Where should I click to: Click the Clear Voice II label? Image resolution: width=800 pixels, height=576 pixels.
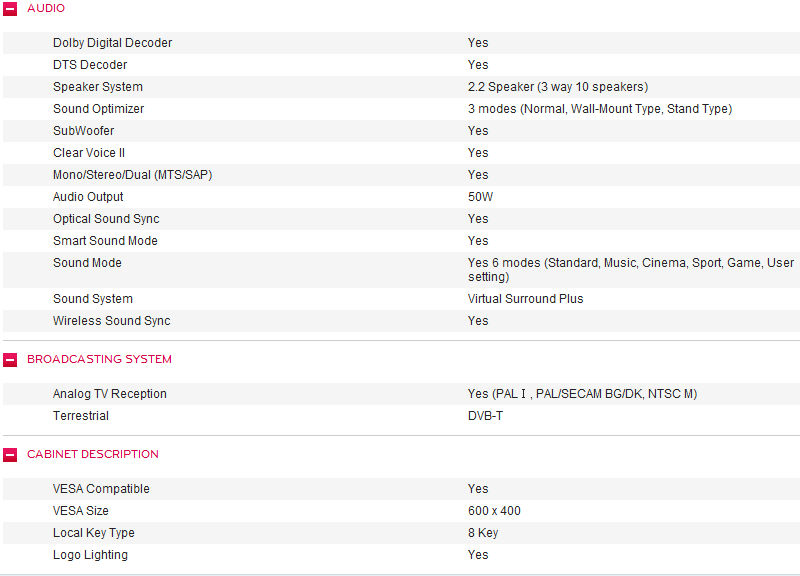point(89,153)
